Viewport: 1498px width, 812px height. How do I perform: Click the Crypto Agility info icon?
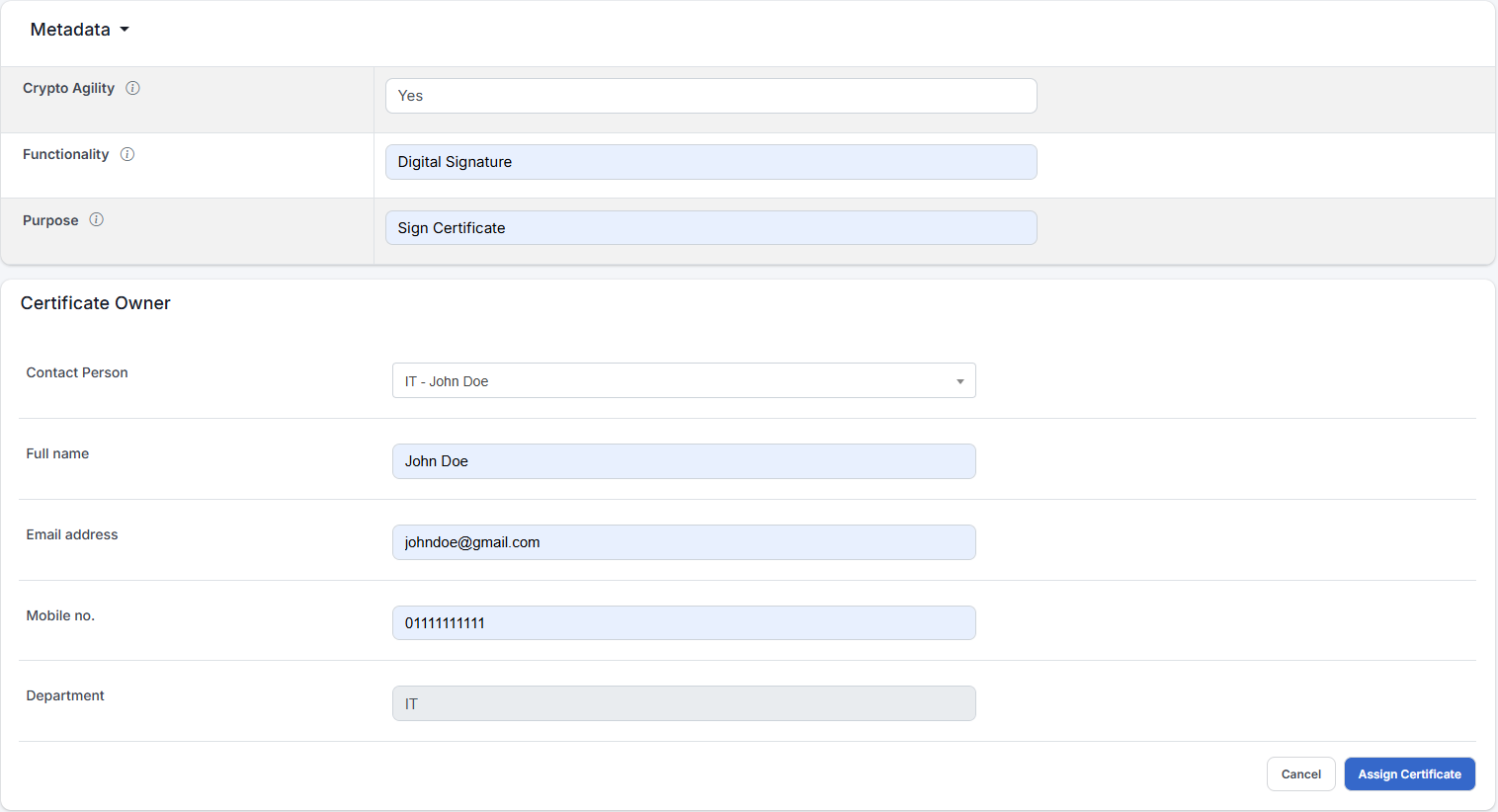click(132, 88)
